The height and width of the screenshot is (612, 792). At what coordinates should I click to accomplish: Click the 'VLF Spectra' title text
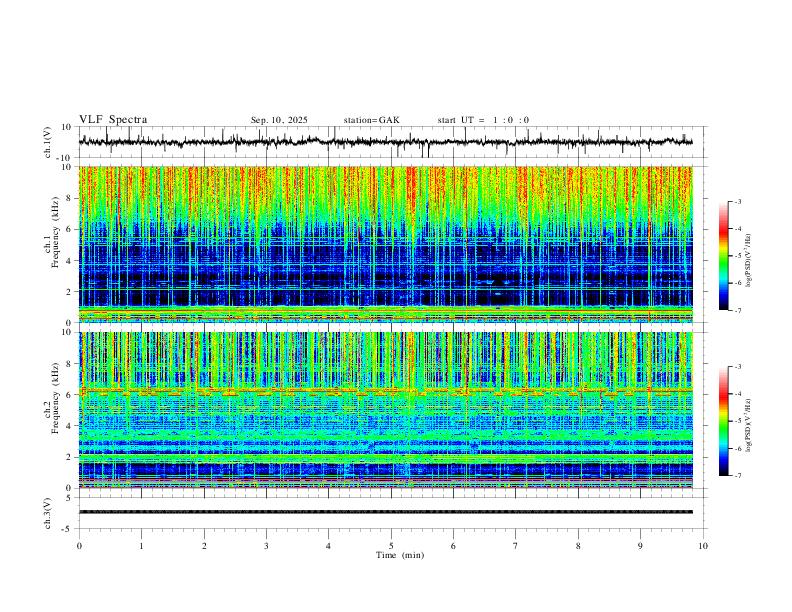click(x=113, y=120)
